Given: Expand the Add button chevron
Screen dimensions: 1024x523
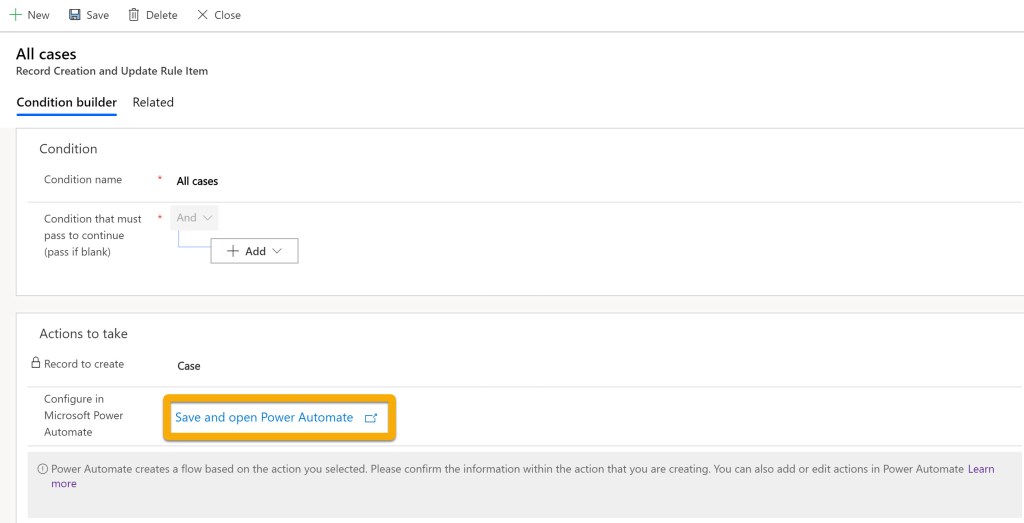Looking at the screenshot, I should point(277,251).
